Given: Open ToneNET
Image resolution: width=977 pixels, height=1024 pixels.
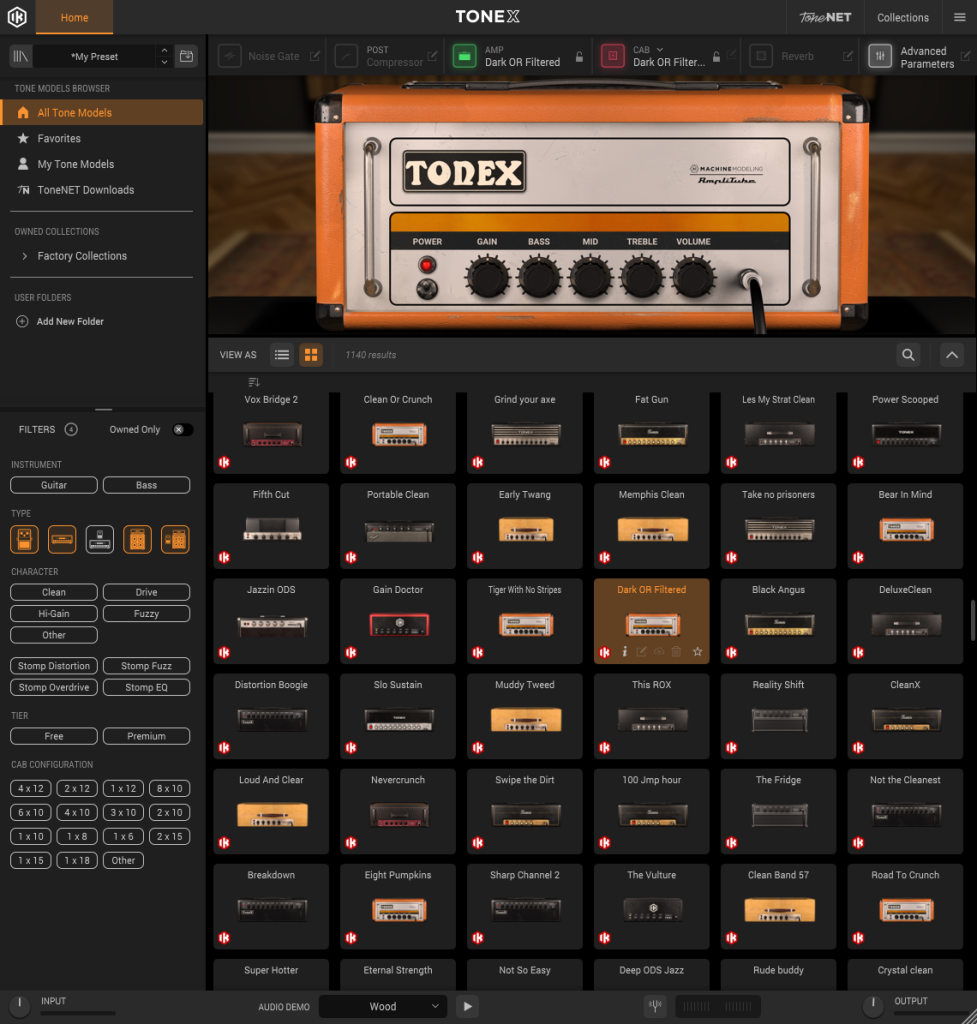Looking at the screenshot, I should 825,17.
